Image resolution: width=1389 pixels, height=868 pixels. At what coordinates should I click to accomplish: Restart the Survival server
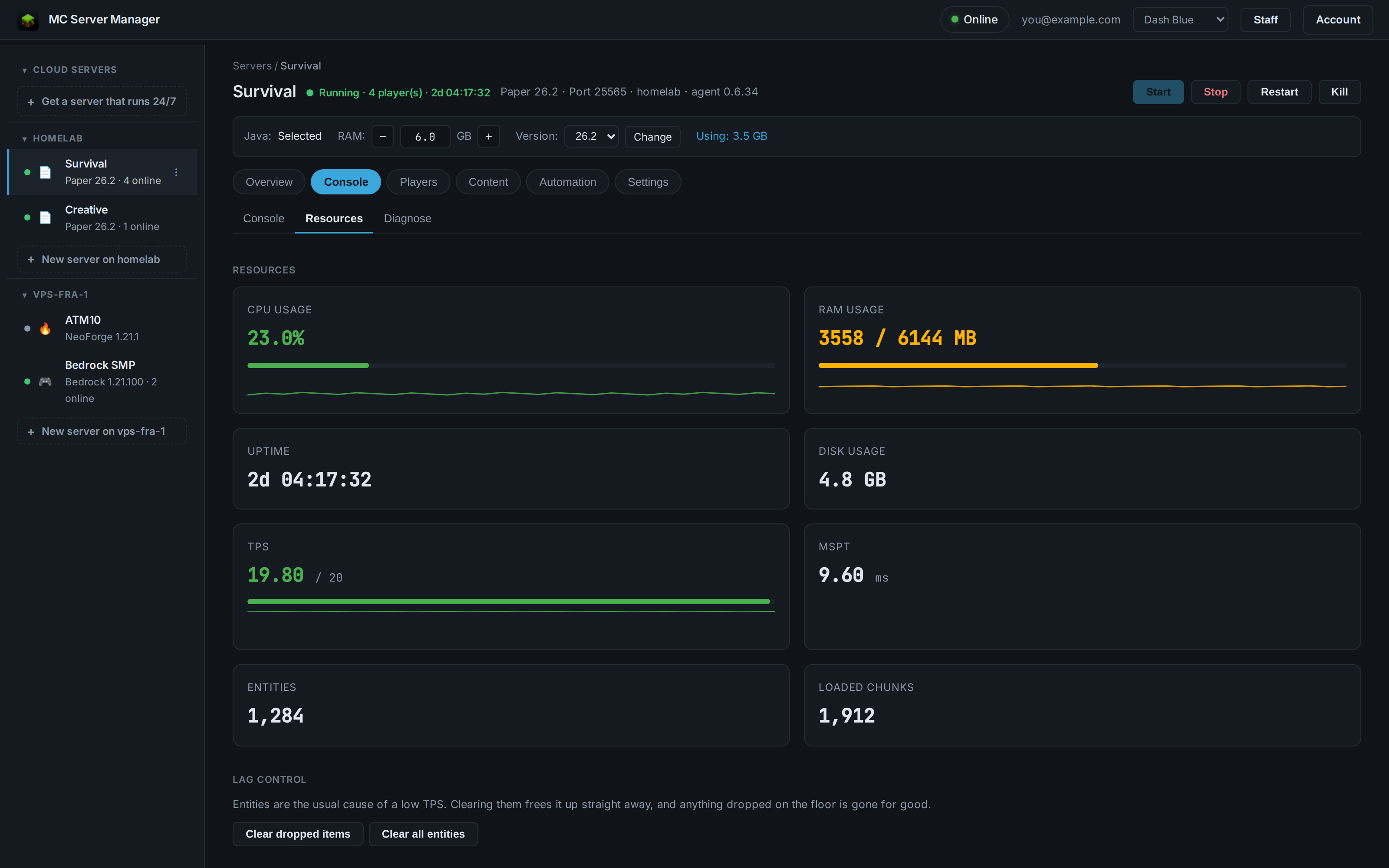[1279, 92]
